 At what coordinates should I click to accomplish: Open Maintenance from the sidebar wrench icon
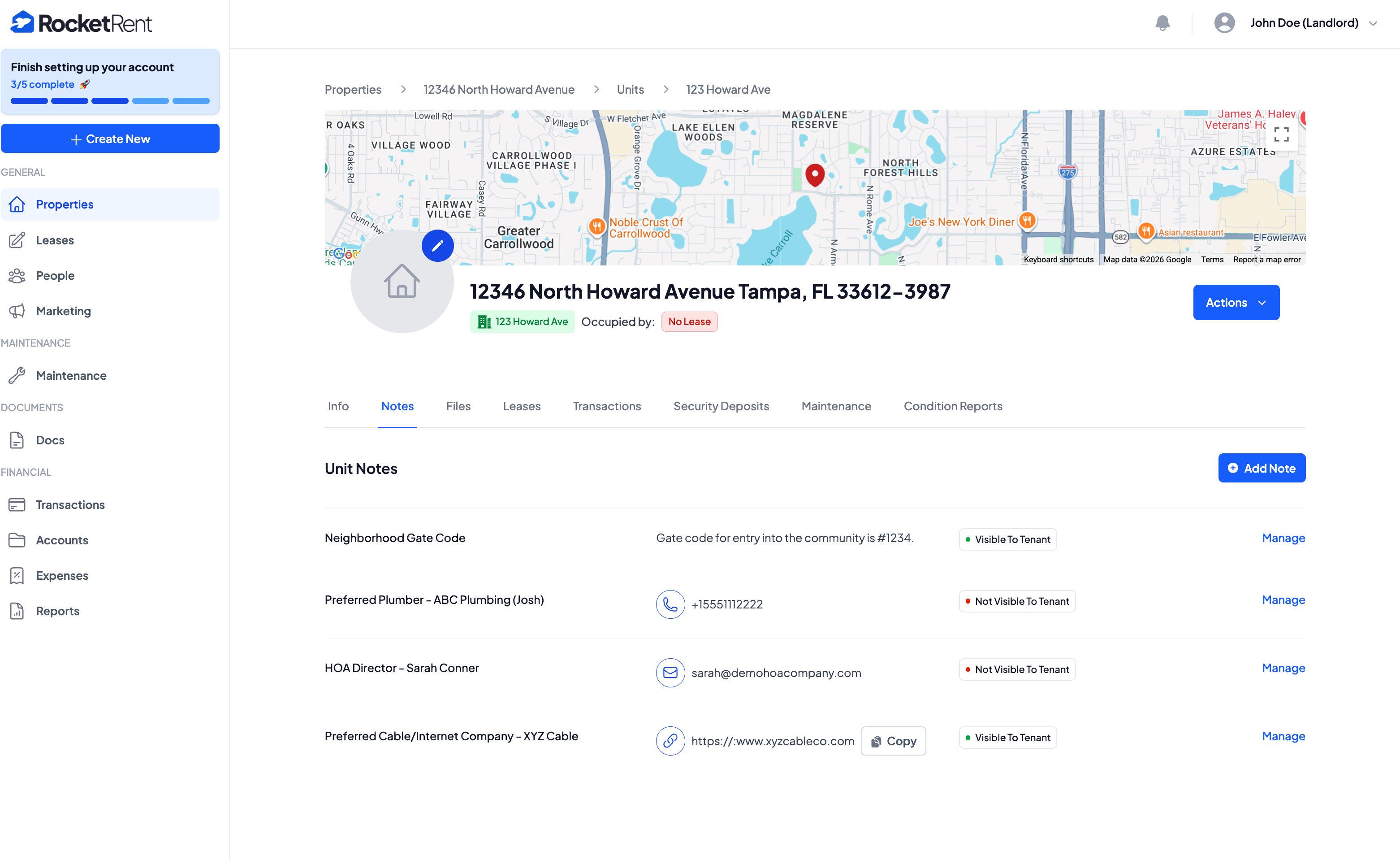tap(17, 375)
